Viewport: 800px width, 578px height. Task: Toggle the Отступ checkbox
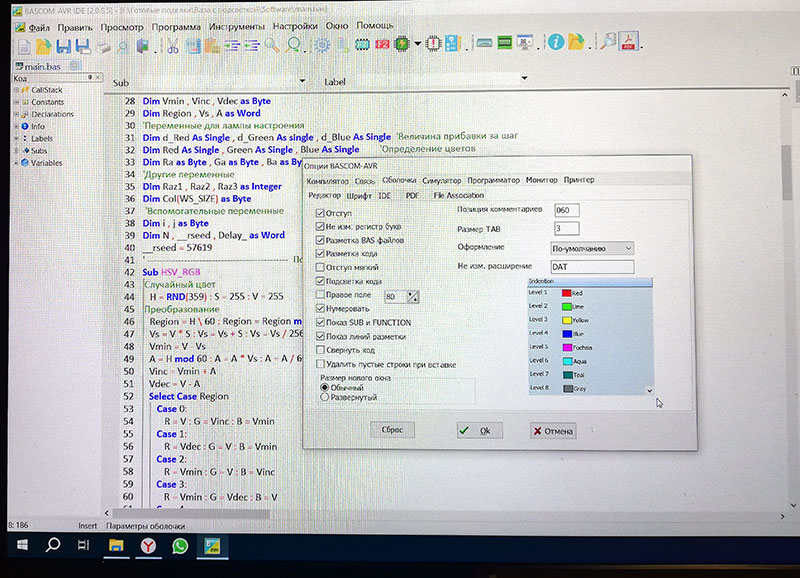coord(320,213)
